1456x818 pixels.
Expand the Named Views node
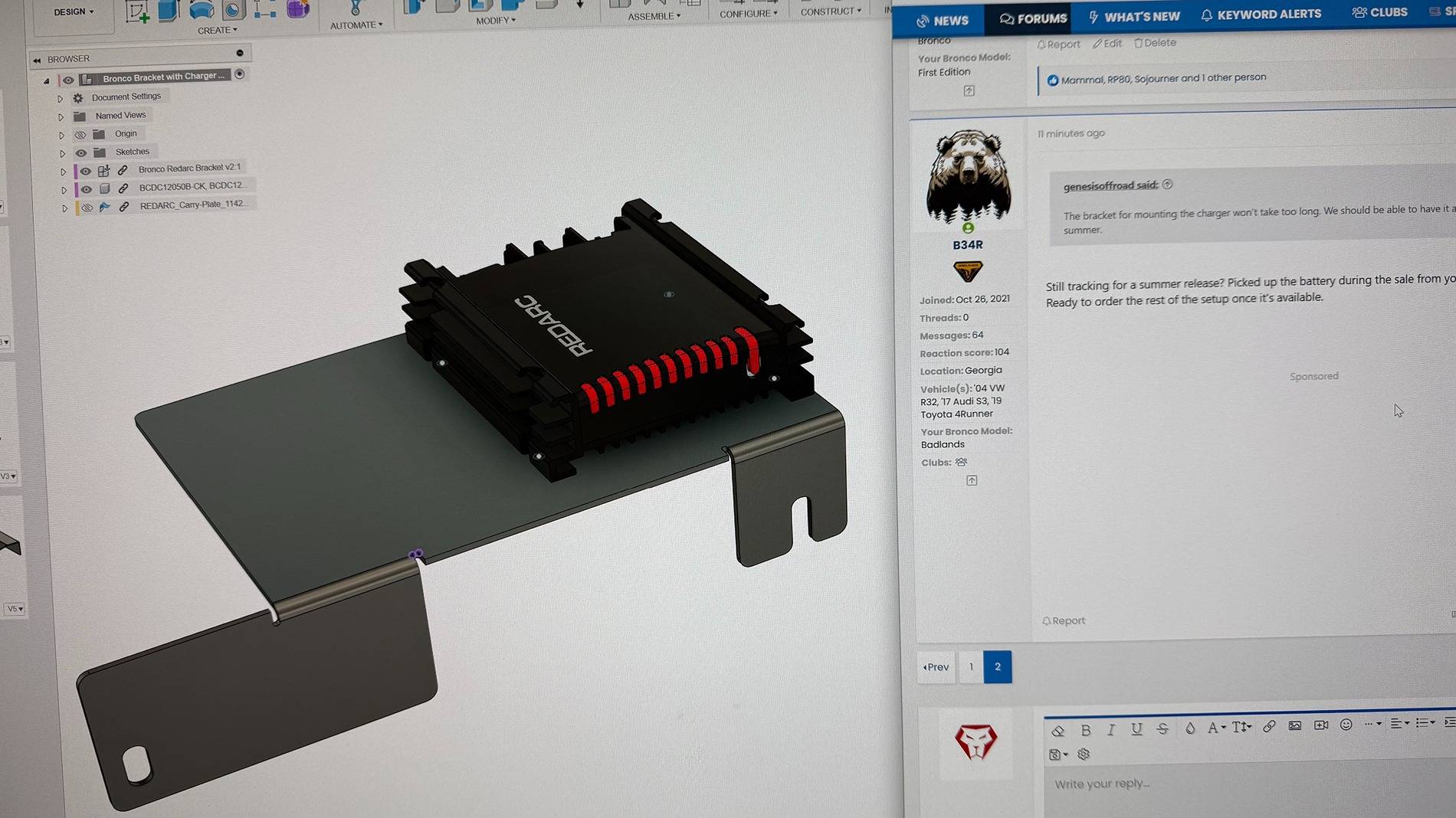(x=61, y=117)
